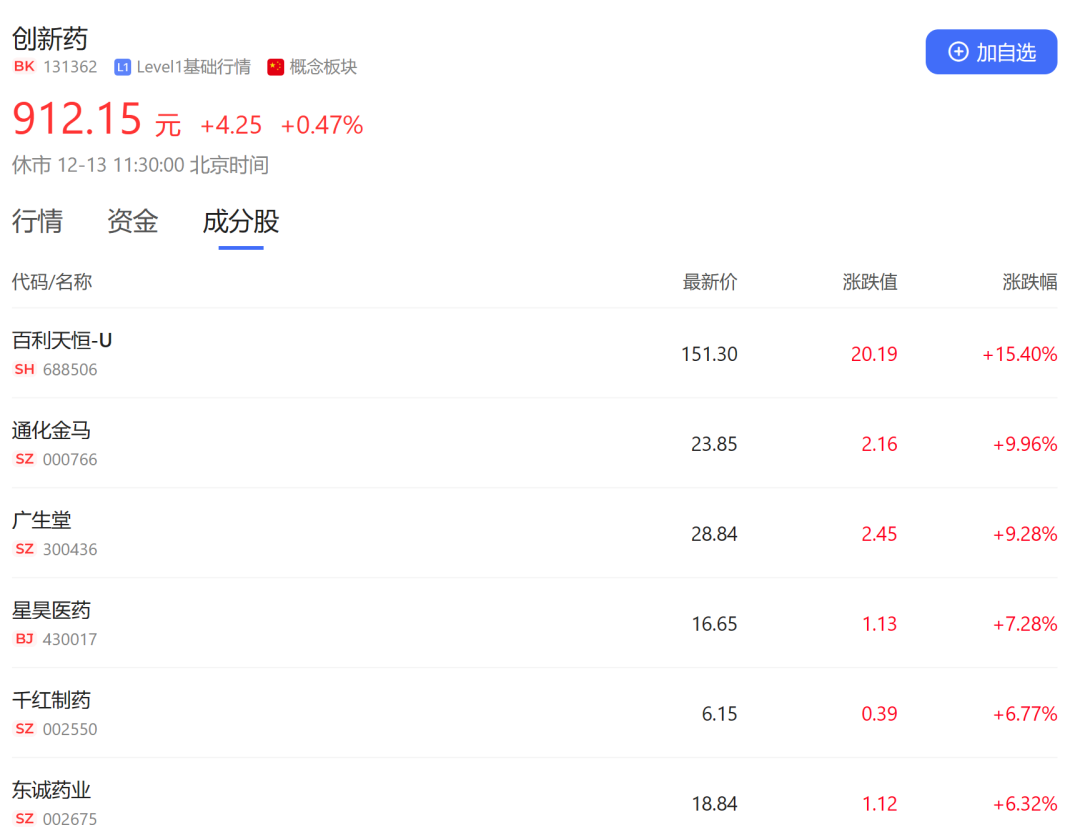Click the change value 1.12
This screenshot has height=830, width=1080.
[x=880, y=804]
